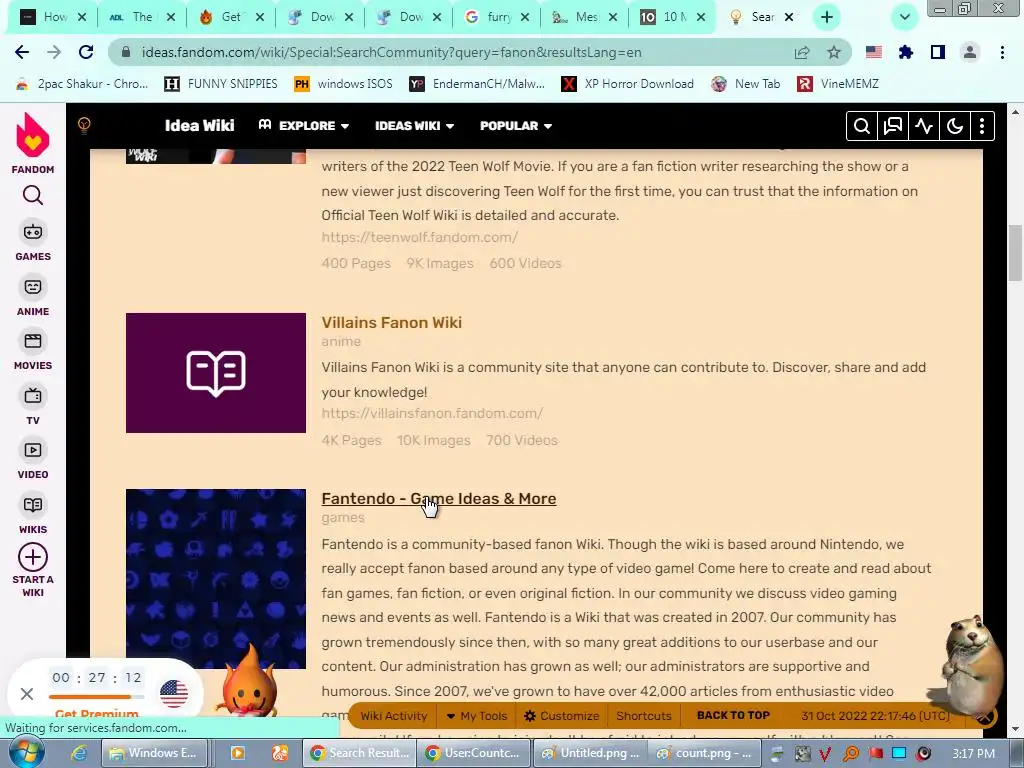Viewport: 1024px width, 768px height.
Task: Open the 'VineMEMZ' bookmark
Action: (x=839, y=84)
